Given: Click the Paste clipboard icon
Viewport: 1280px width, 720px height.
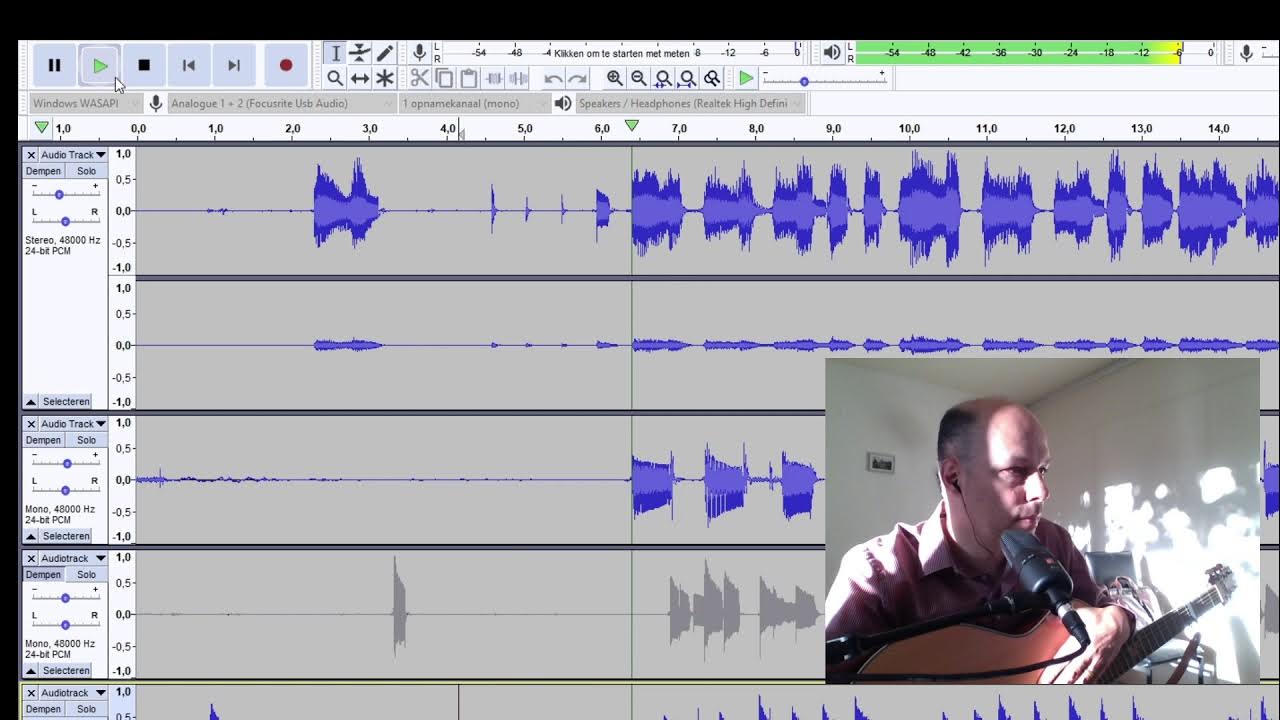Looking at the screenshot, I should tap(468, 78).
